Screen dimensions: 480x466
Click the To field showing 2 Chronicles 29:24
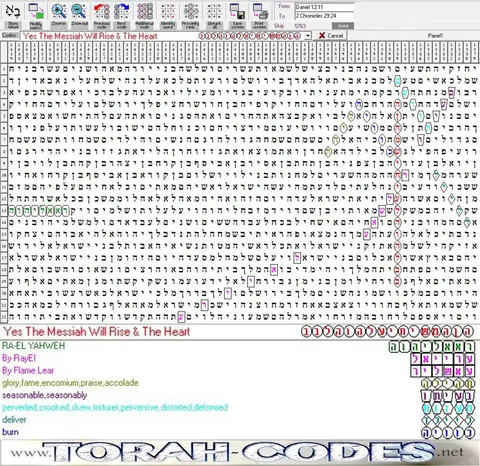(x=324, y=16)
